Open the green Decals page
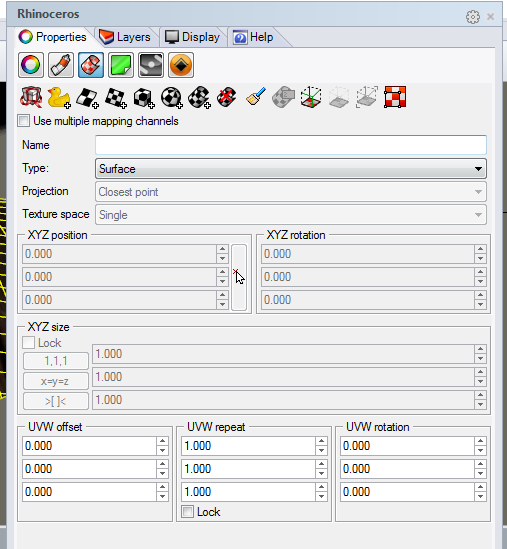 pyautogui.click(x=121, y=65)
